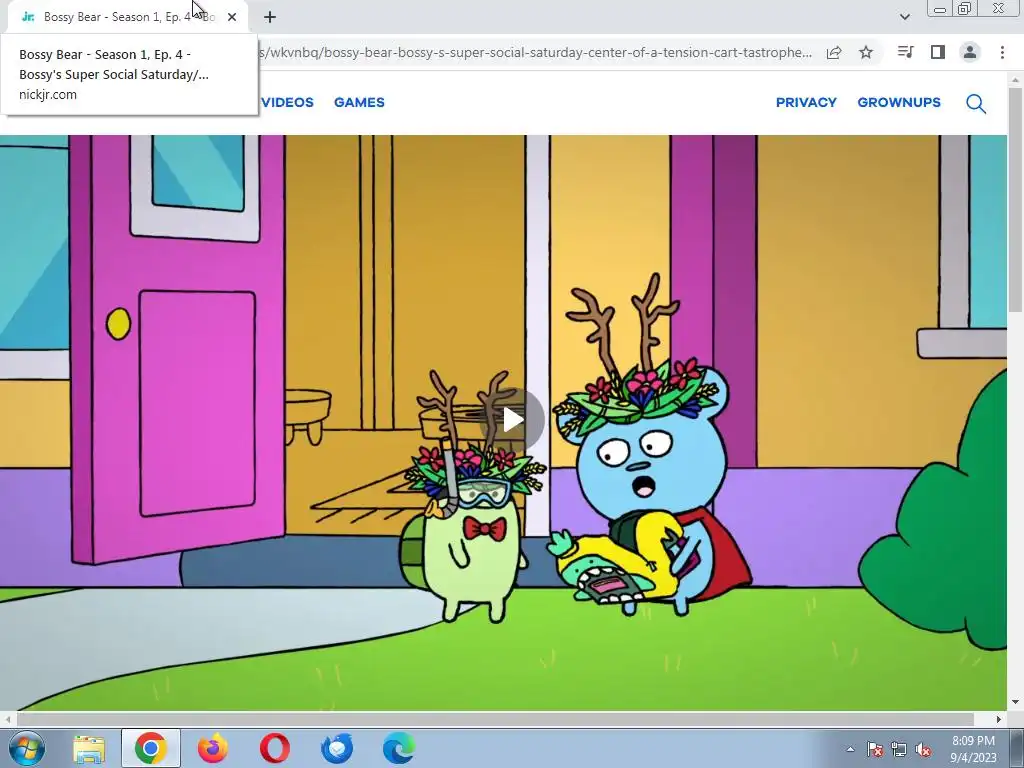Restore down the Chrome window
Image resolution: width=1024 pixels, height=768 pixels.
[x=965, y=8]
